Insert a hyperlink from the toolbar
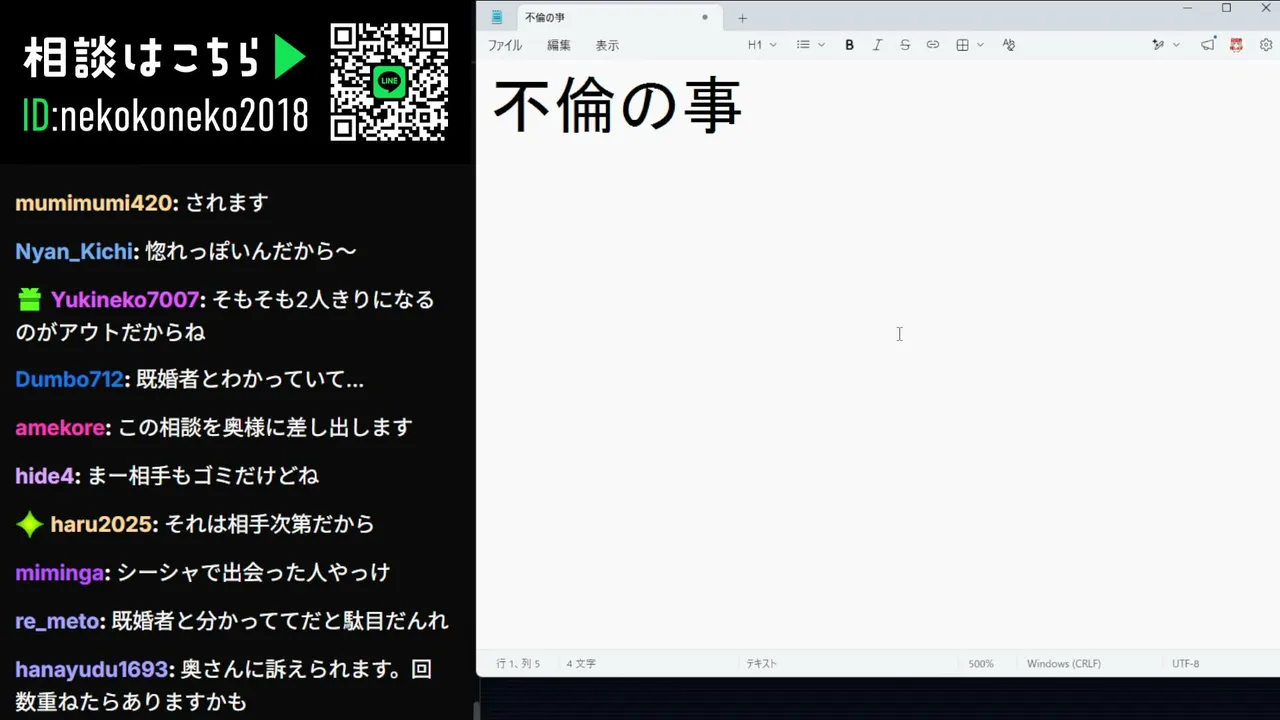 point(933,45)
